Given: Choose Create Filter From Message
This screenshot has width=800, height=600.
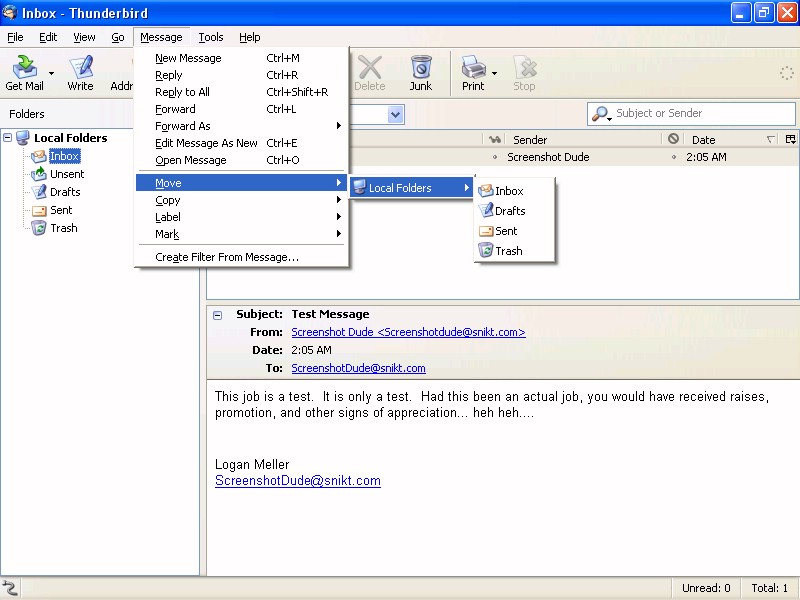Looking at the screenshot, I should 242,257.
